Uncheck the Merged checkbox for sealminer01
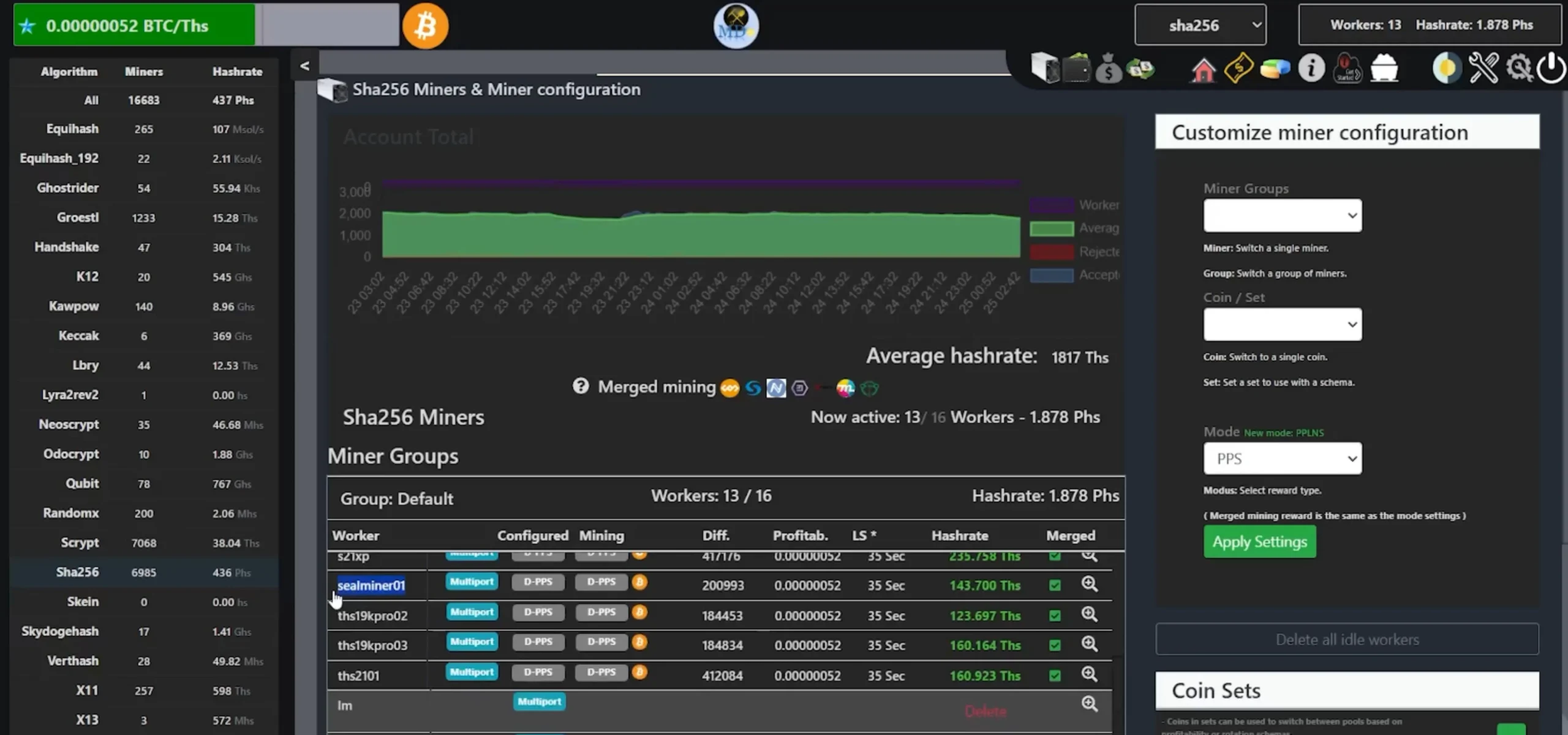1568x735 pixels. [1055, 585]
